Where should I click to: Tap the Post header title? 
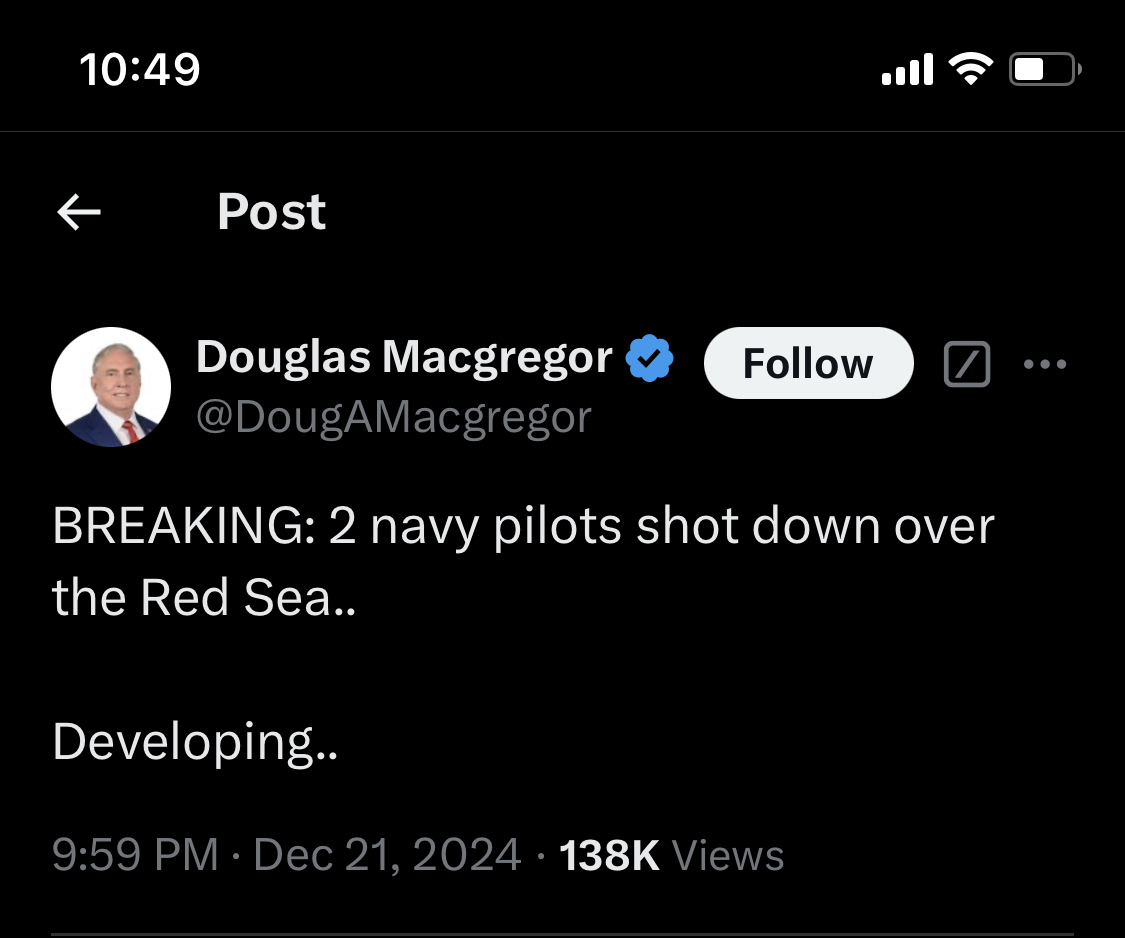pos(271,212)
